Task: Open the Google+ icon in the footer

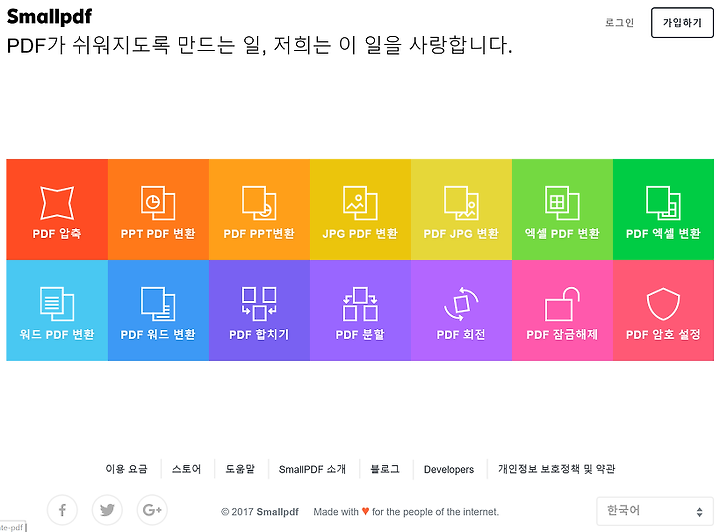Action: click(152, 510)
